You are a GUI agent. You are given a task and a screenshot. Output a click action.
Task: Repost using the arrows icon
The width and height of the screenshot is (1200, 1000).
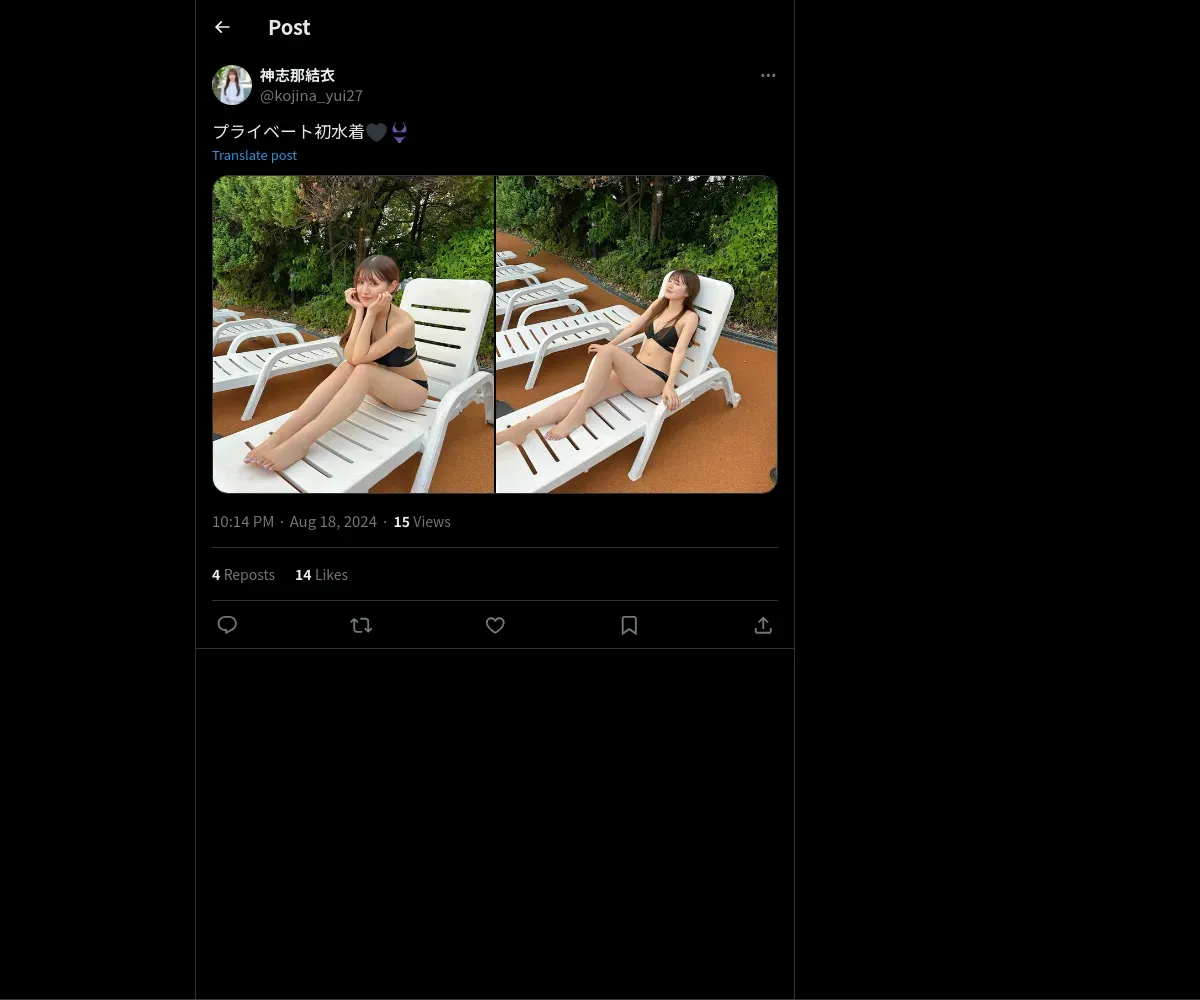pos(361,625)
